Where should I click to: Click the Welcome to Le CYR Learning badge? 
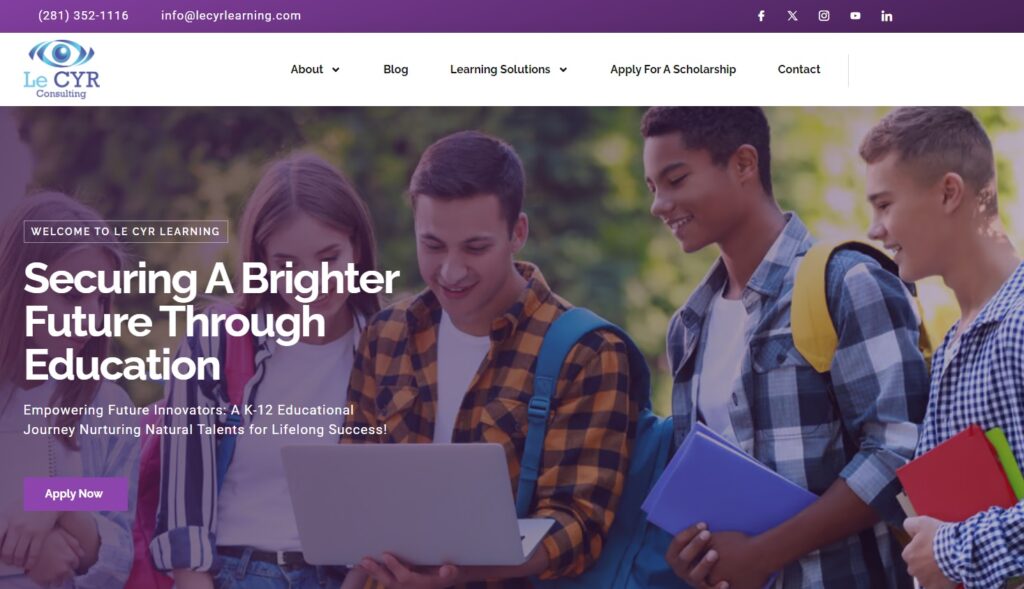click(x=126, y=231)
